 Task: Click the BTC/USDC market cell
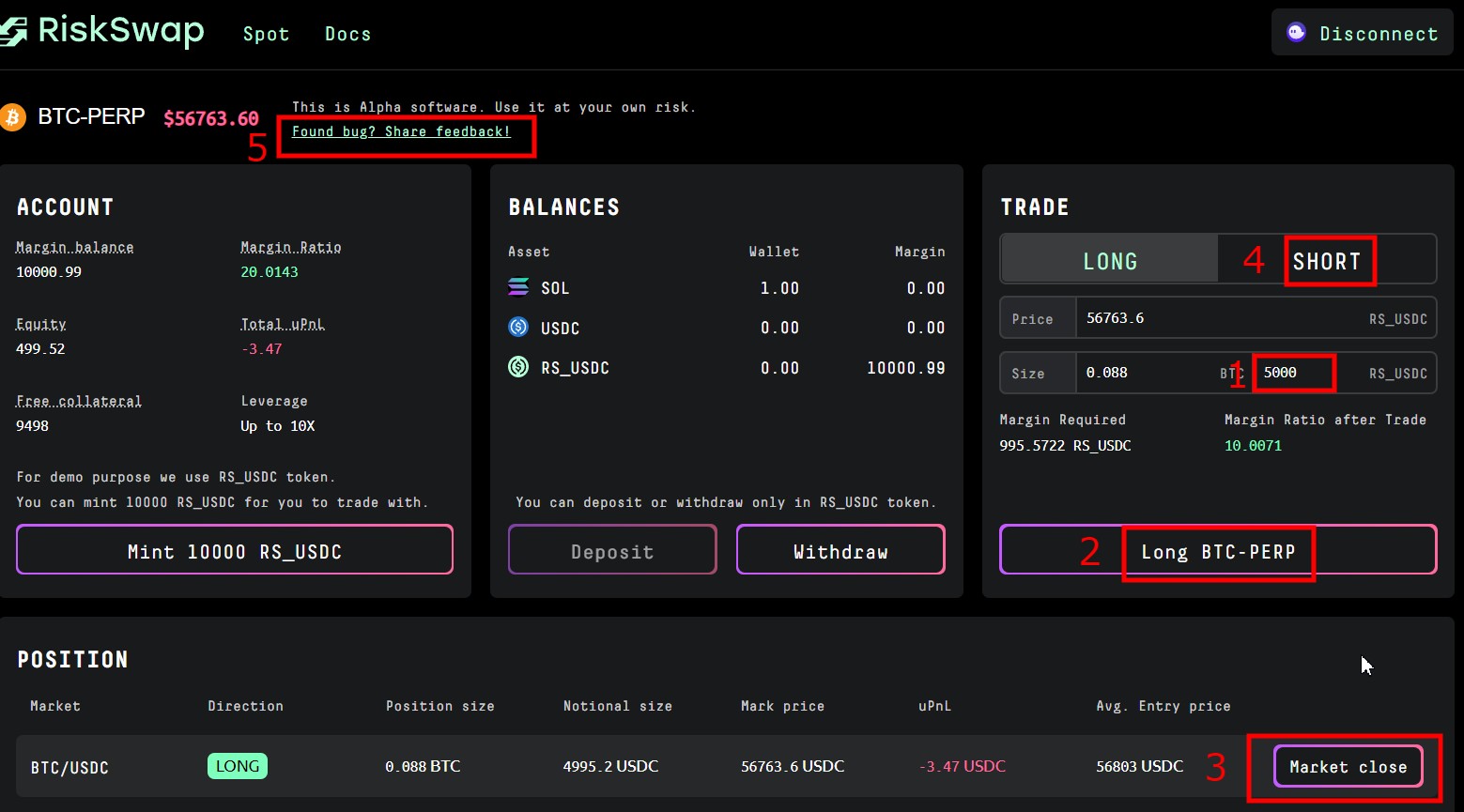click(x=69, y=767)
